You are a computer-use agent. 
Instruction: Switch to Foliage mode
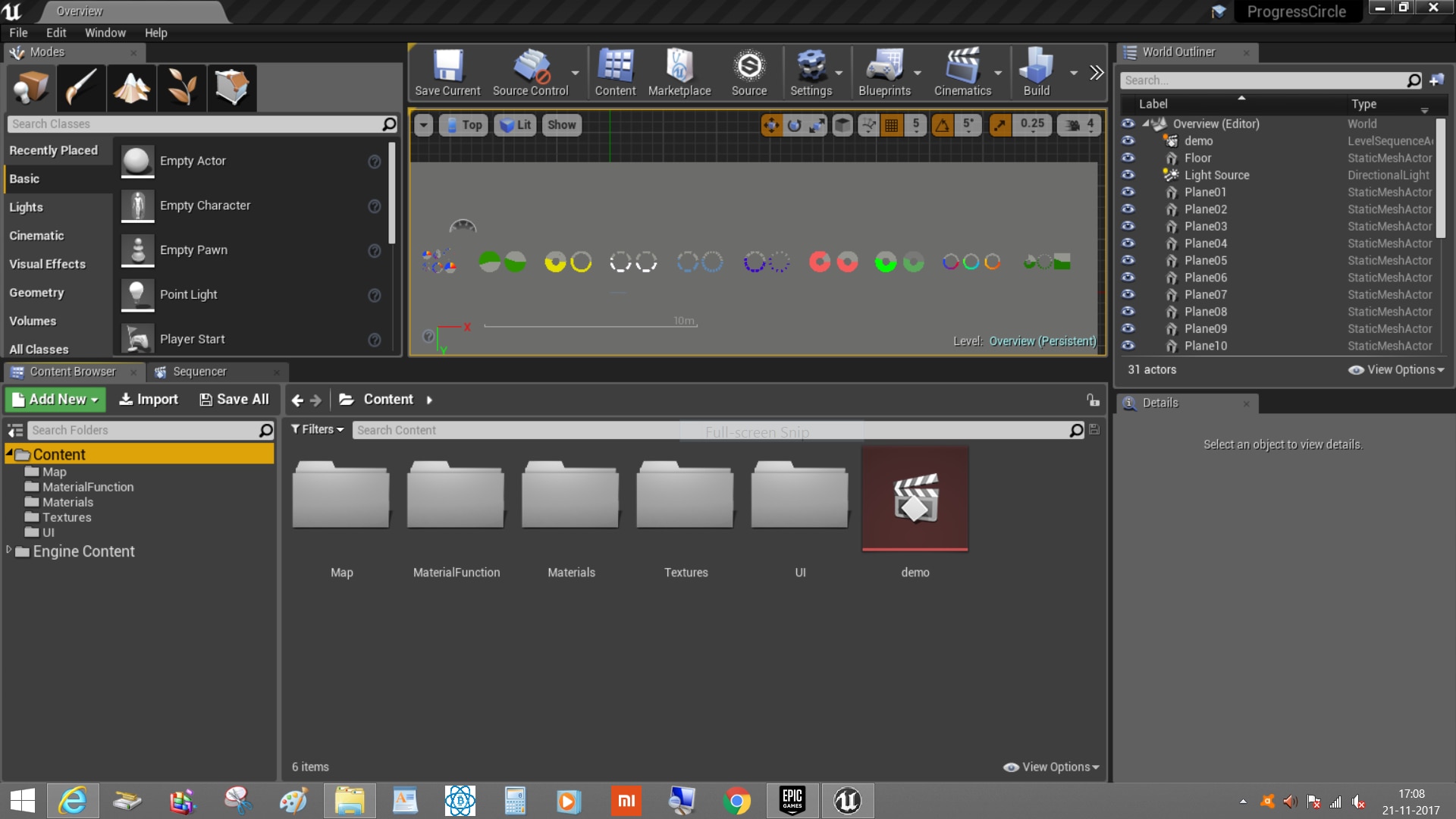pos(181,87)
